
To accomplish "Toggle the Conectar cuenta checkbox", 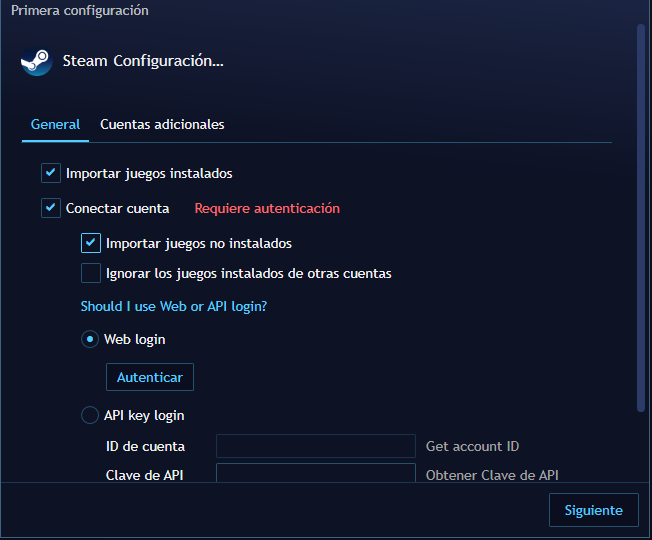I will tap(51, 208).
